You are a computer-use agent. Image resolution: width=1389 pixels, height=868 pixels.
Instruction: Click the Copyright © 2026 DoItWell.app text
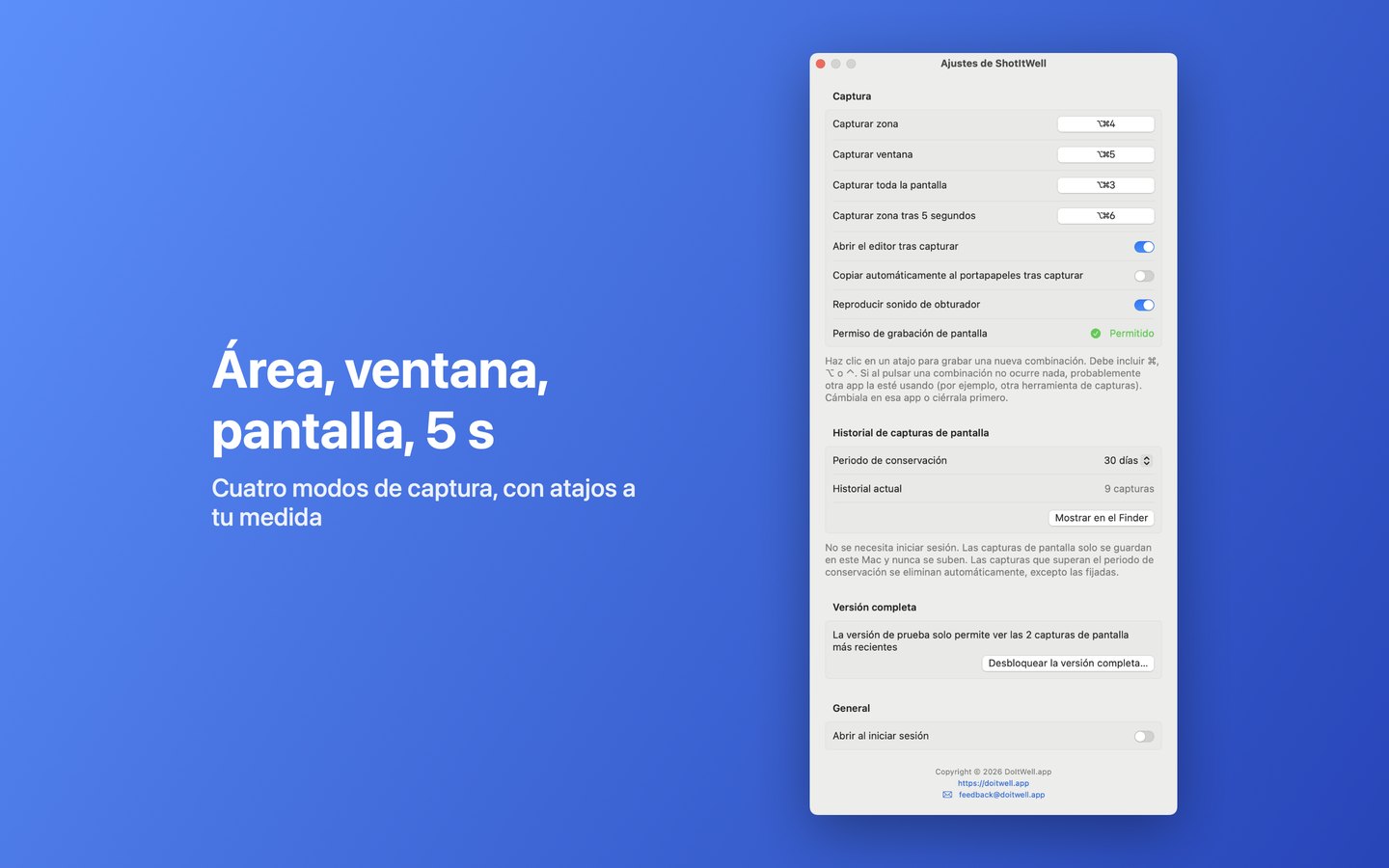(994, 772)
